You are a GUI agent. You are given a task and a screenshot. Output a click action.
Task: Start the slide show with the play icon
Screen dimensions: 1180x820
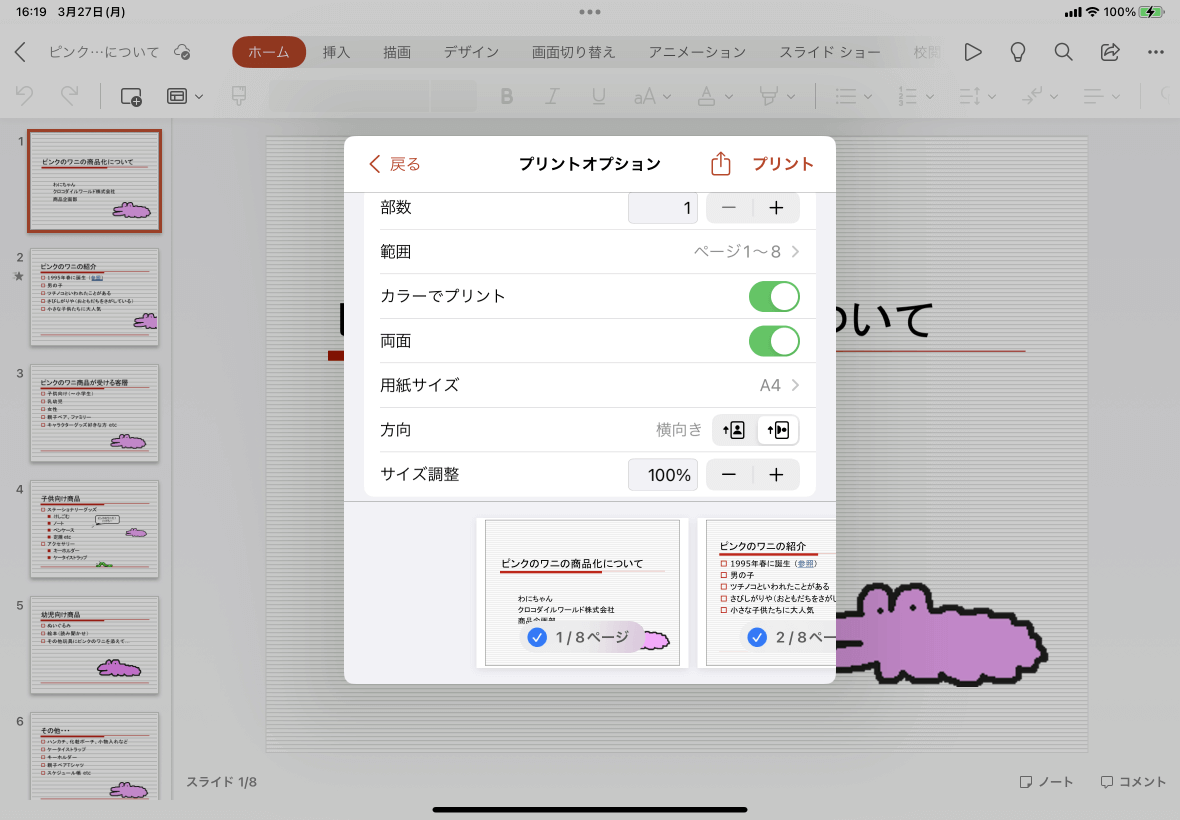point(973,52)
